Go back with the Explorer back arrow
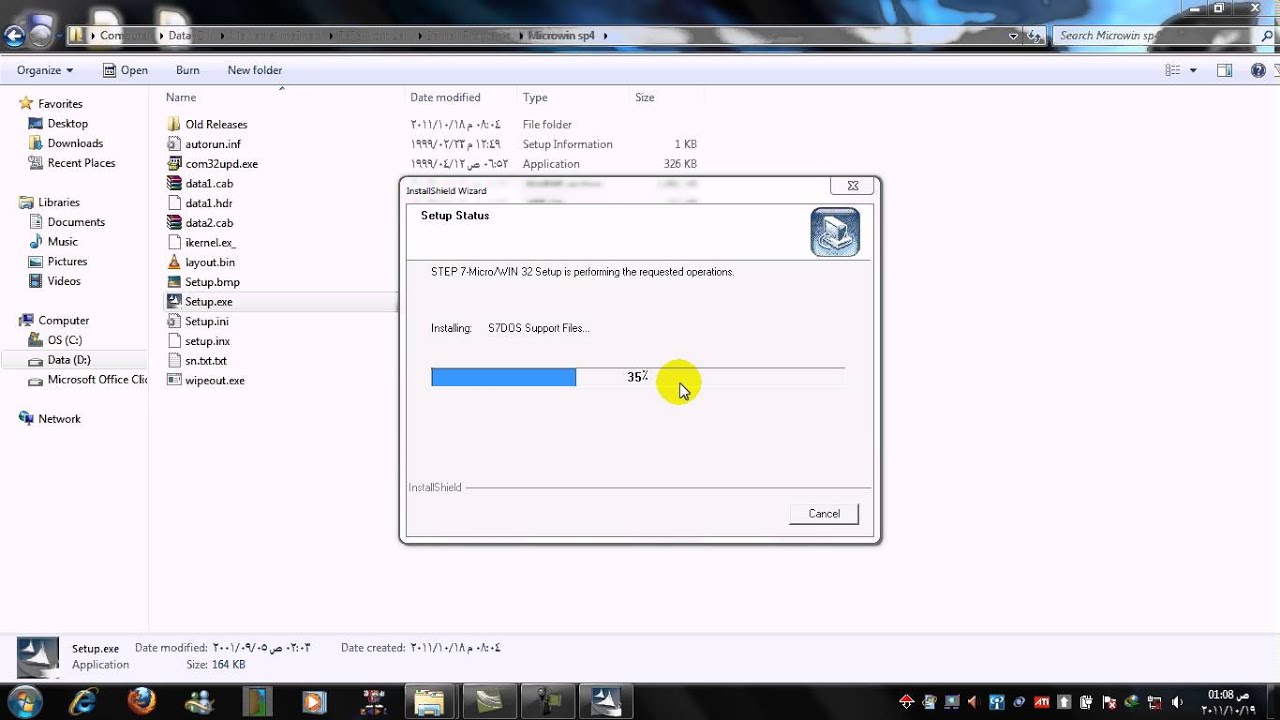 tap(14, 36)
